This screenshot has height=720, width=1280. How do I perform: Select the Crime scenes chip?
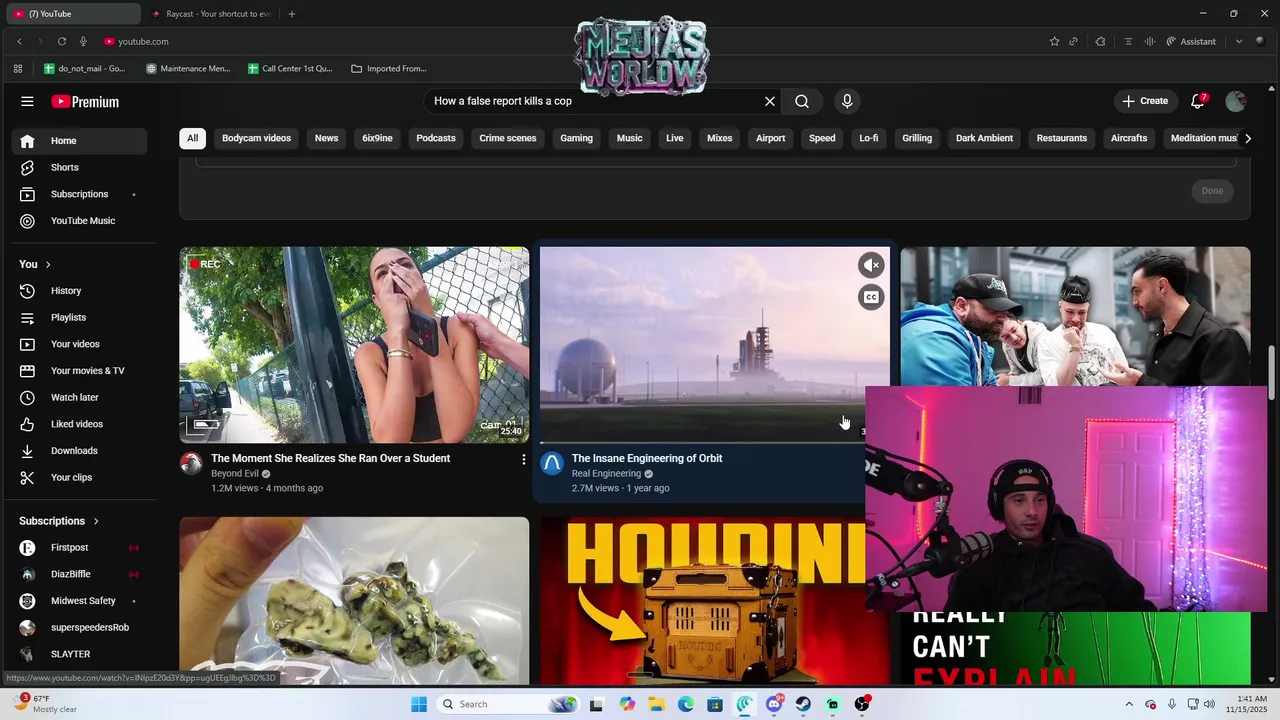508,138
